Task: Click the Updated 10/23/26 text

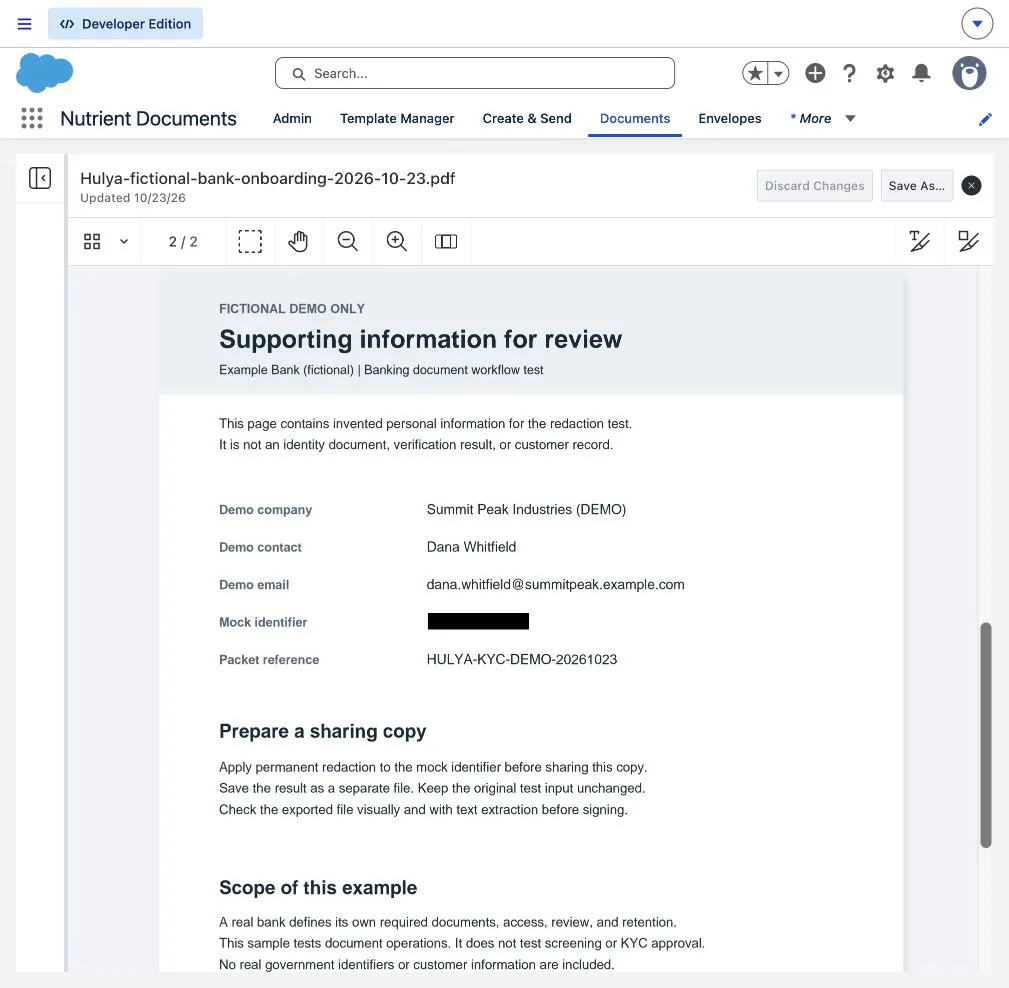Action: [133, 198]
